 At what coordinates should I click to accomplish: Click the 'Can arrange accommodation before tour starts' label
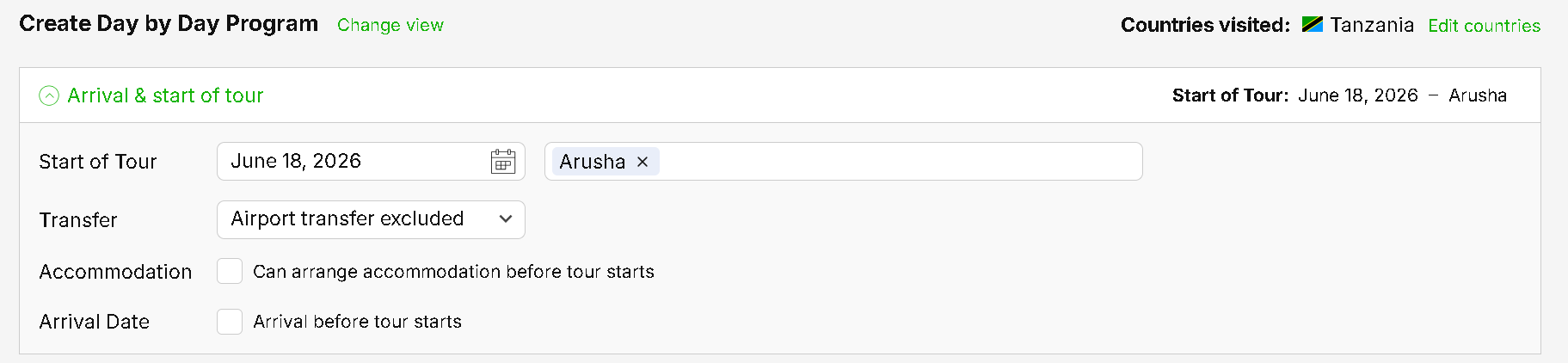pos(453,272)
